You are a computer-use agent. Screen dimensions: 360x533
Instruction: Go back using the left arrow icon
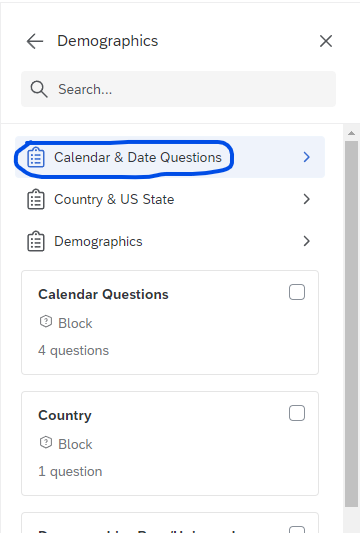pos(35,41)
